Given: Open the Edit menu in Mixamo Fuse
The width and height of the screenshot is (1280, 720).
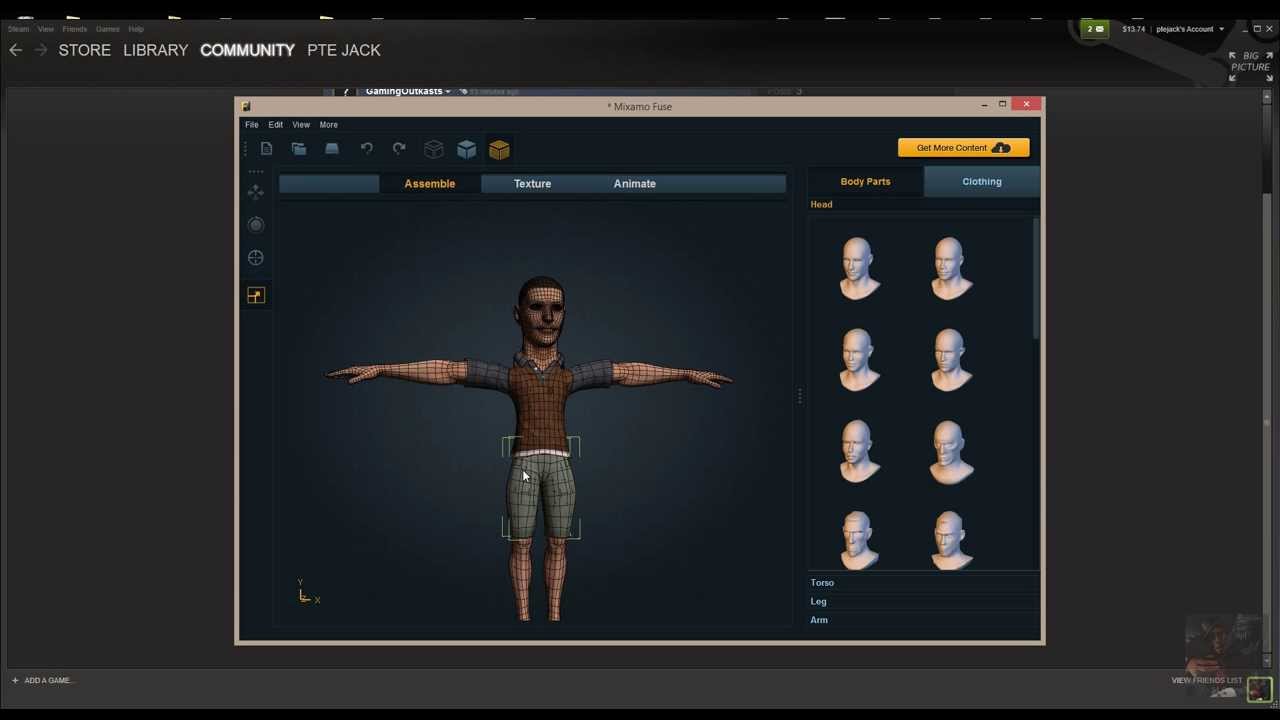Looking at the screenshot, I should click(276, 125).
